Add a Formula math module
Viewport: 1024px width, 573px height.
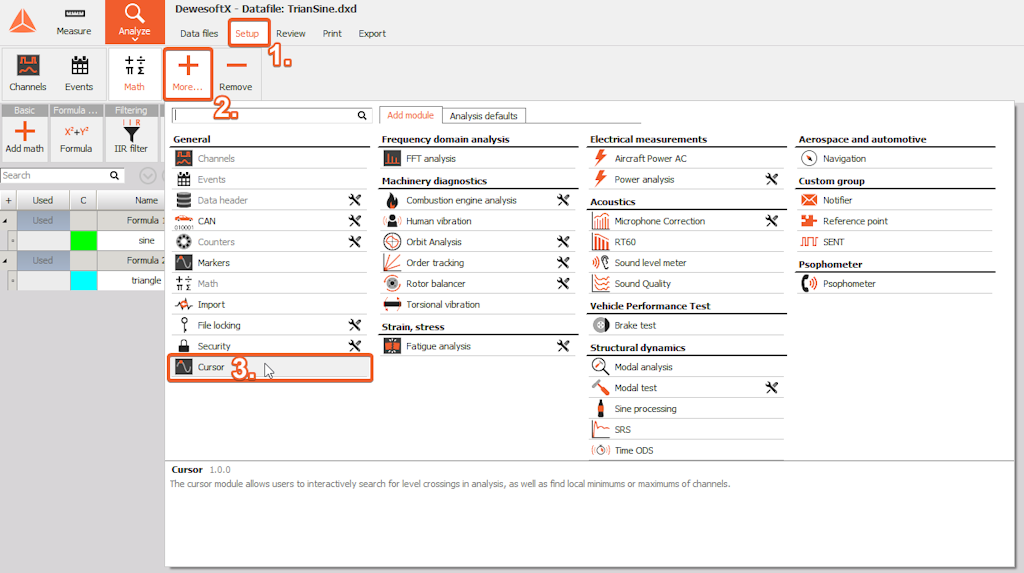click(x=76, y=137)
